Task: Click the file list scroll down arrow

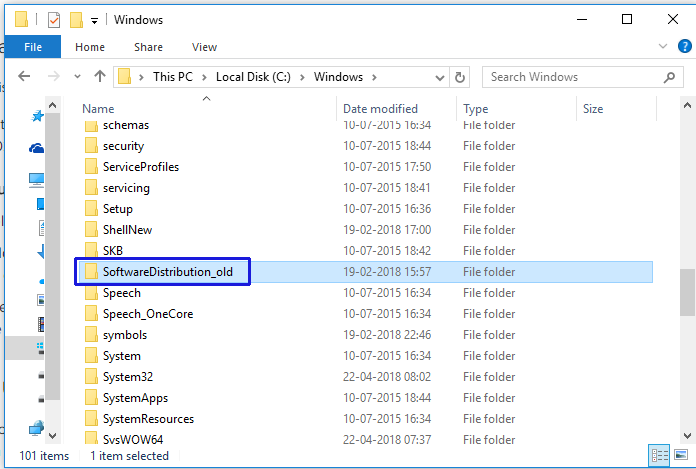Action: 688,436
